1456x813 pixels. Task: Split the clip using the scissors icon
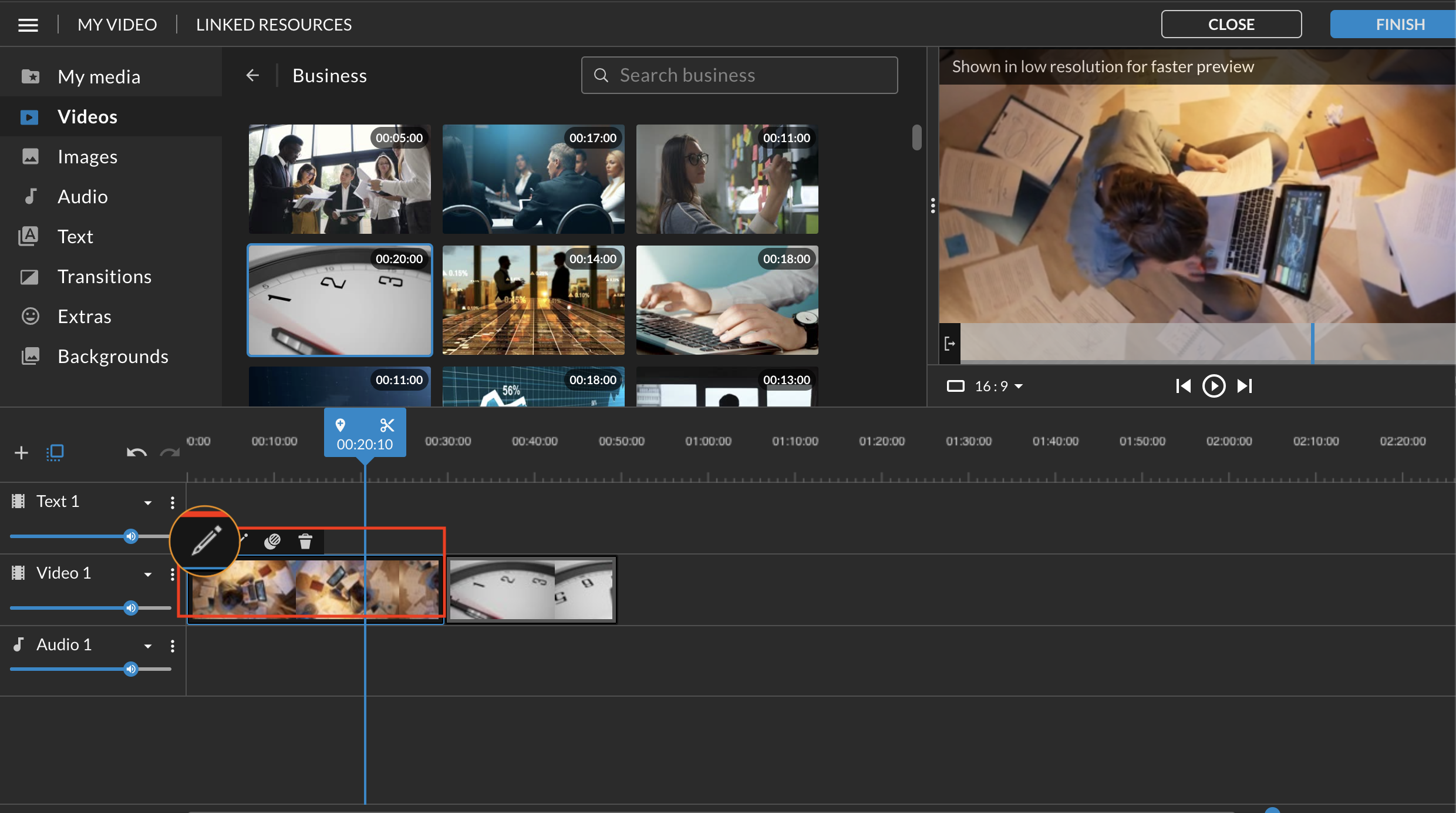(387, 425)
